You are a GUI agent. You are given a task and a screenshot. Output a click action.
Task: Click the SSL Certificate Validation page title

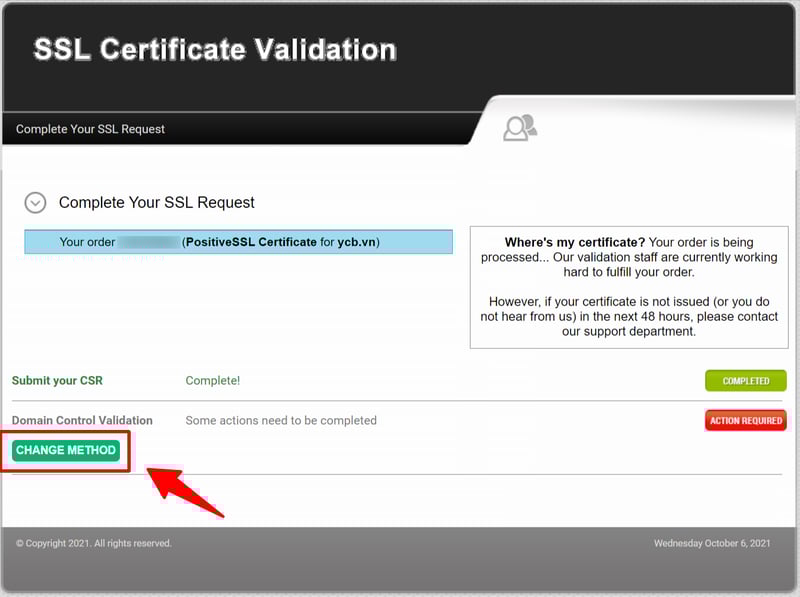pos(215,50)
